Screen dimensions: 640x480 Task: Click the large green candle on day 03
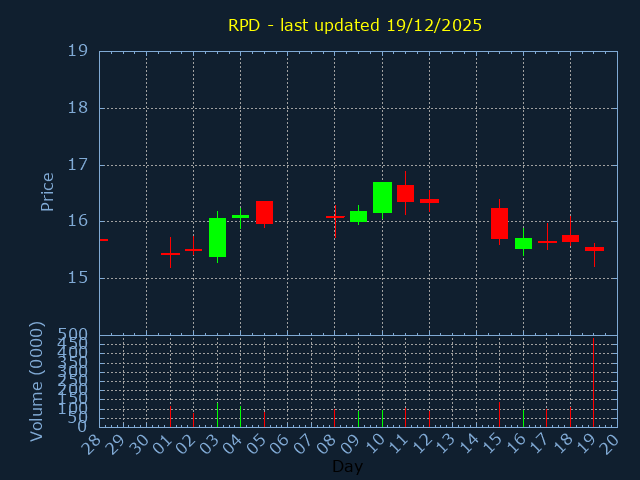click(x=217, y=238)
